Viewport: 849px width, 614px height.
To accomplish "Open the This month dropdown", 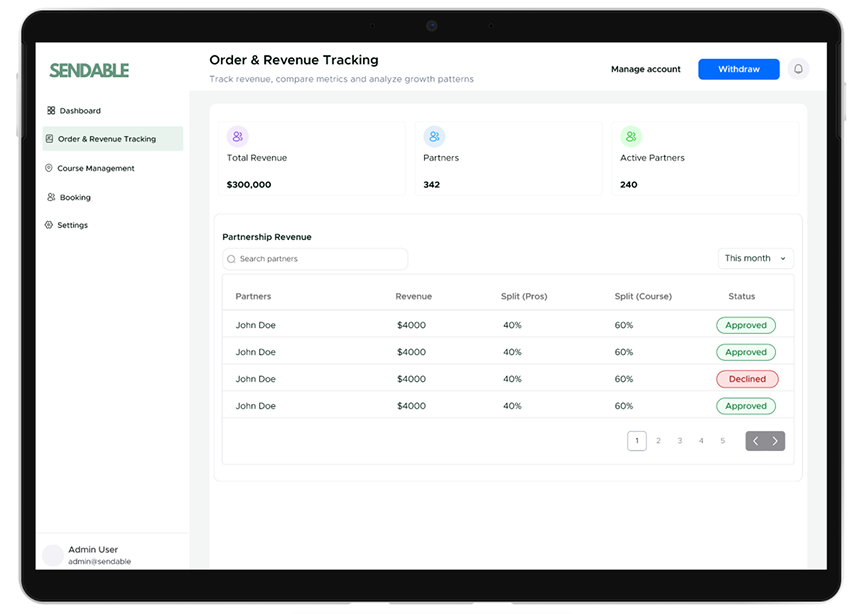I will (755, 258).
